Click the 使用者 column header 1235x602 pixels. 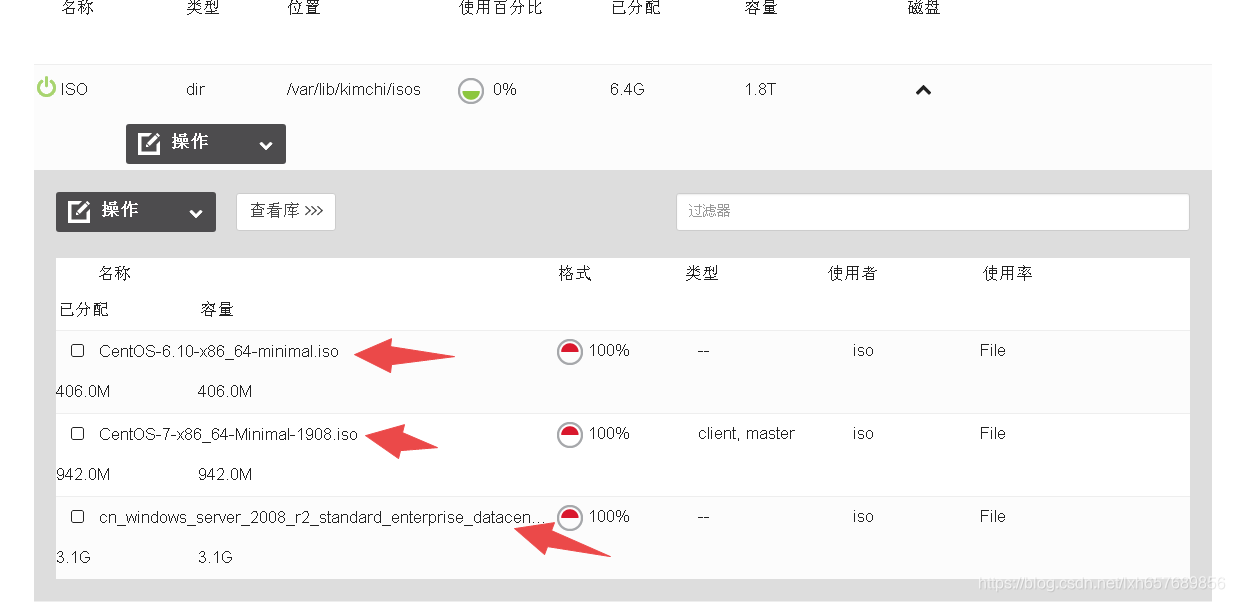[x=853, y=274]
